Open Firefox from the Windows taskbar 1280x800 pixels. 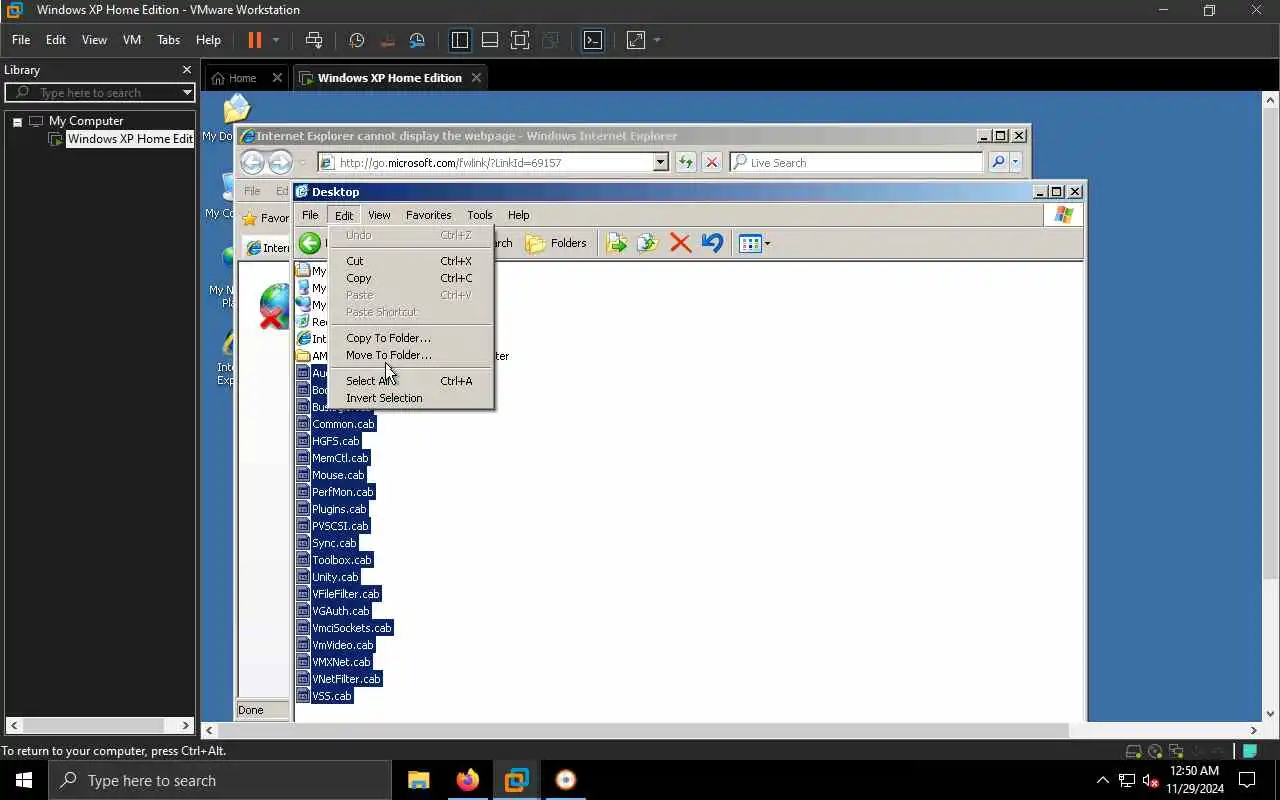[467, 780]
